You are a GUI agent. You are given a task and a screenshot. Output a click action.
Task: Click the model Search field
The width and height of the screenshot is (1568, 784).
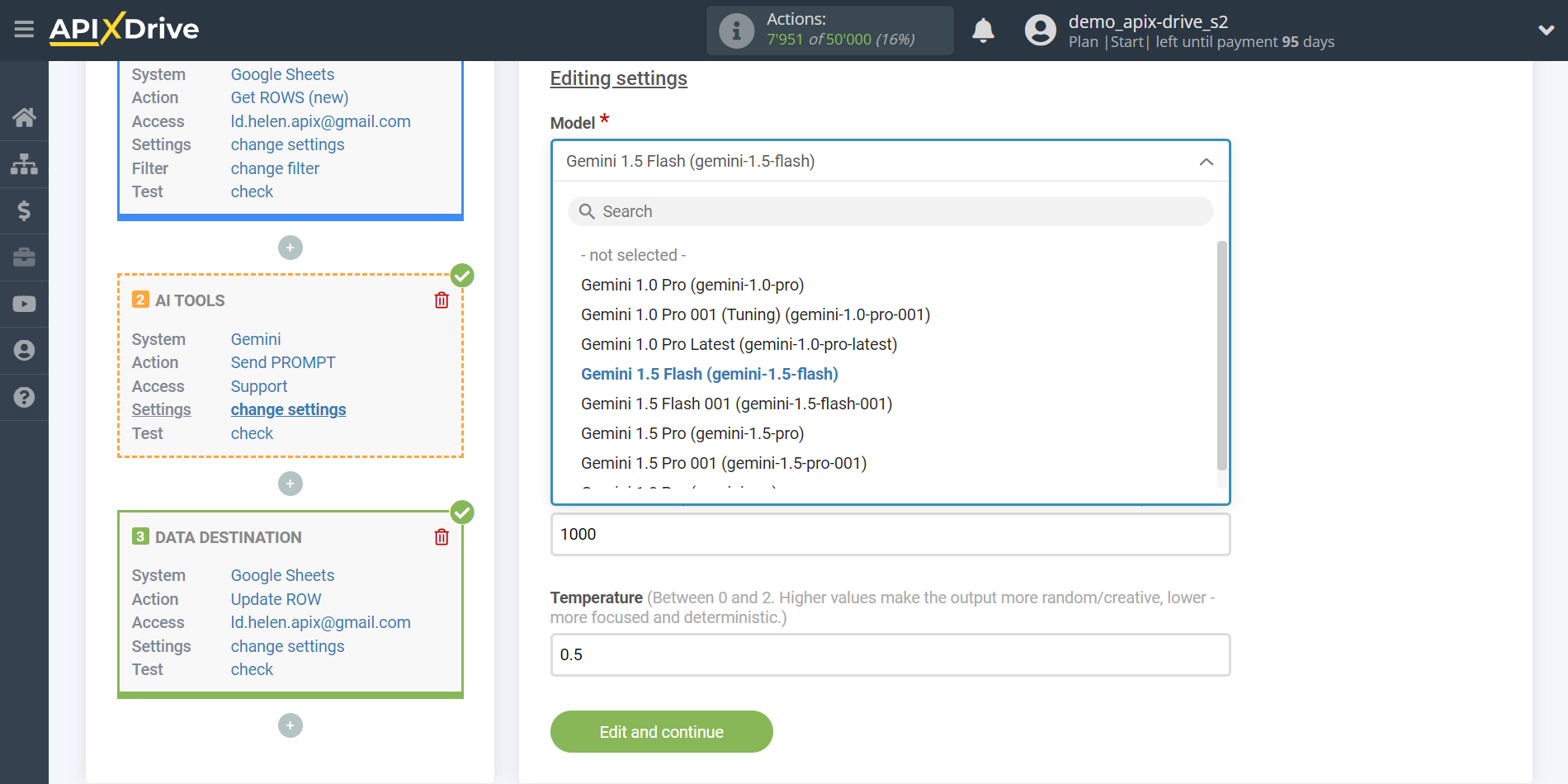point(890,211)
